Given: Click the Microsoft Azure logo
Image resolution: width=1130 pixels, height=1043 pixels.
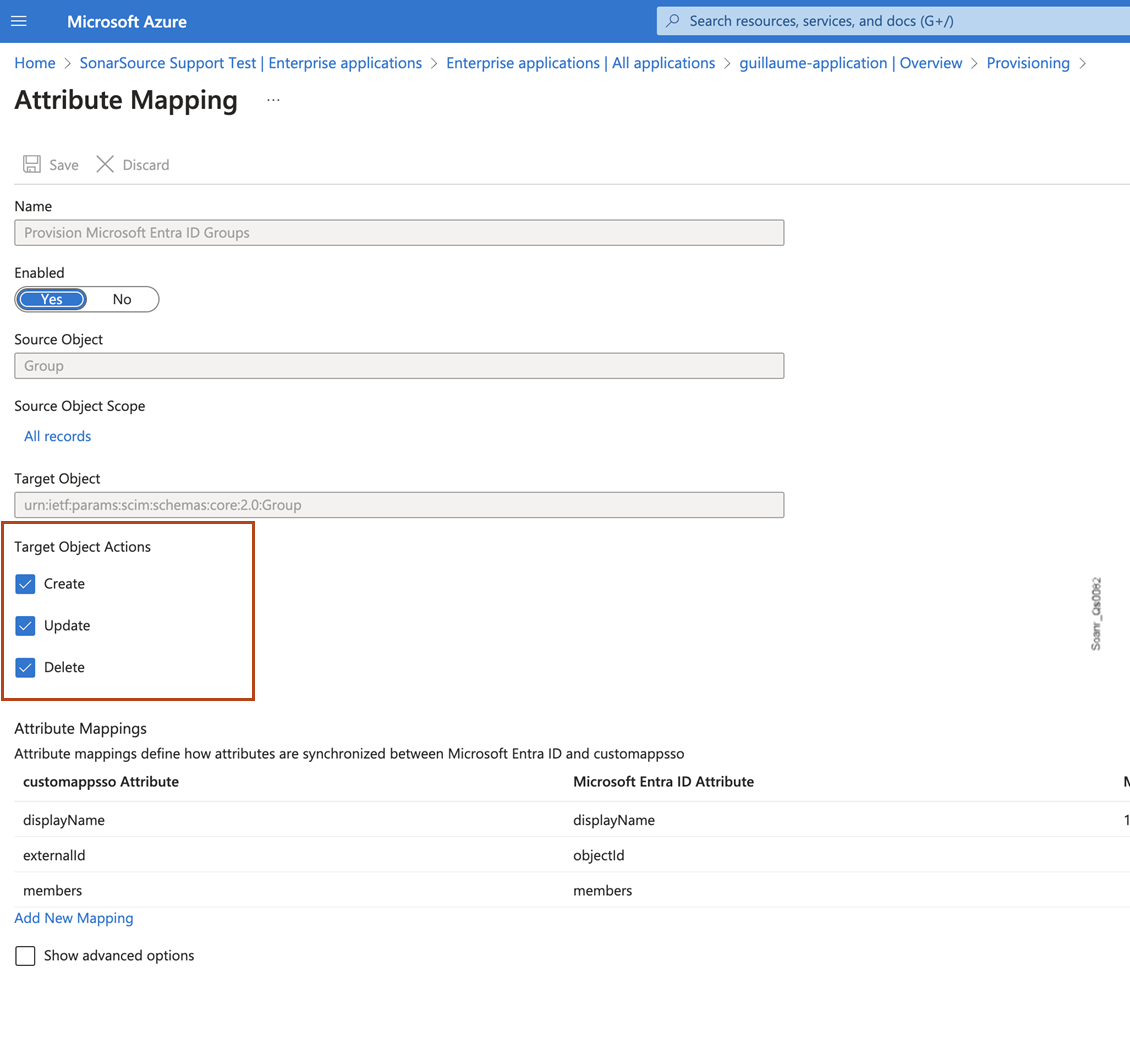Looking at the screenshot, I should tap(126, 21).
